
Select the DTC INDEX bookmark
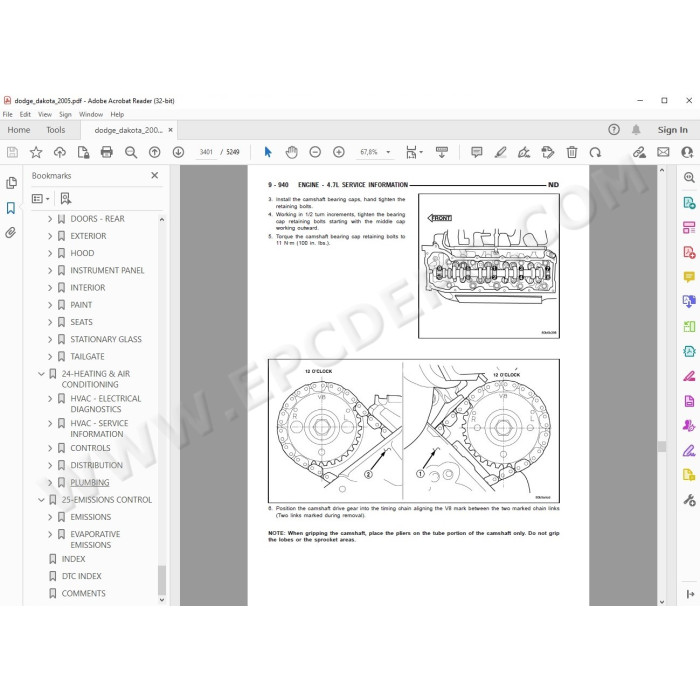[82, 576]
